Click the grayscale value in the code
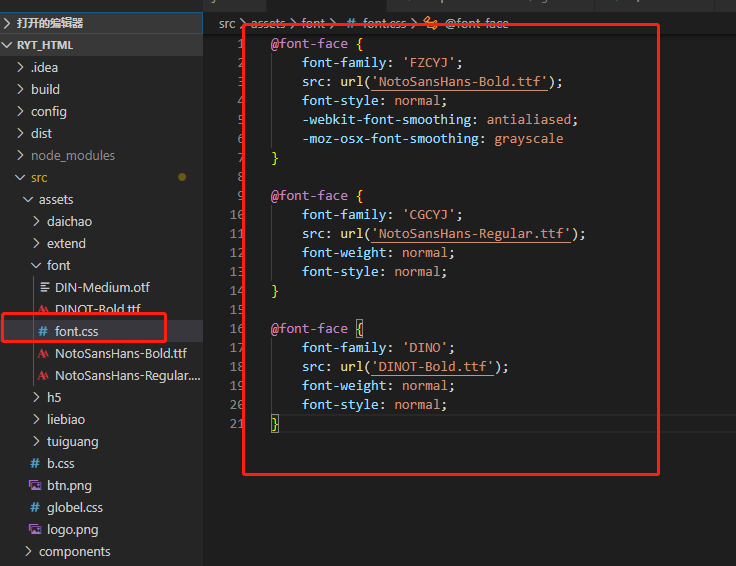 point(529,139)
